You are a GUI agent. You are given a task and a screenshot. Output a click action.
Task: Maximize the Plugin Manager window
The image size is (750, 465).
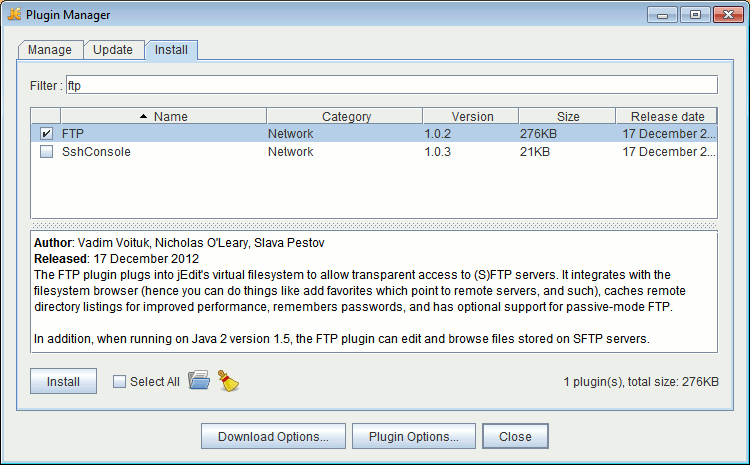pos(695,15)
